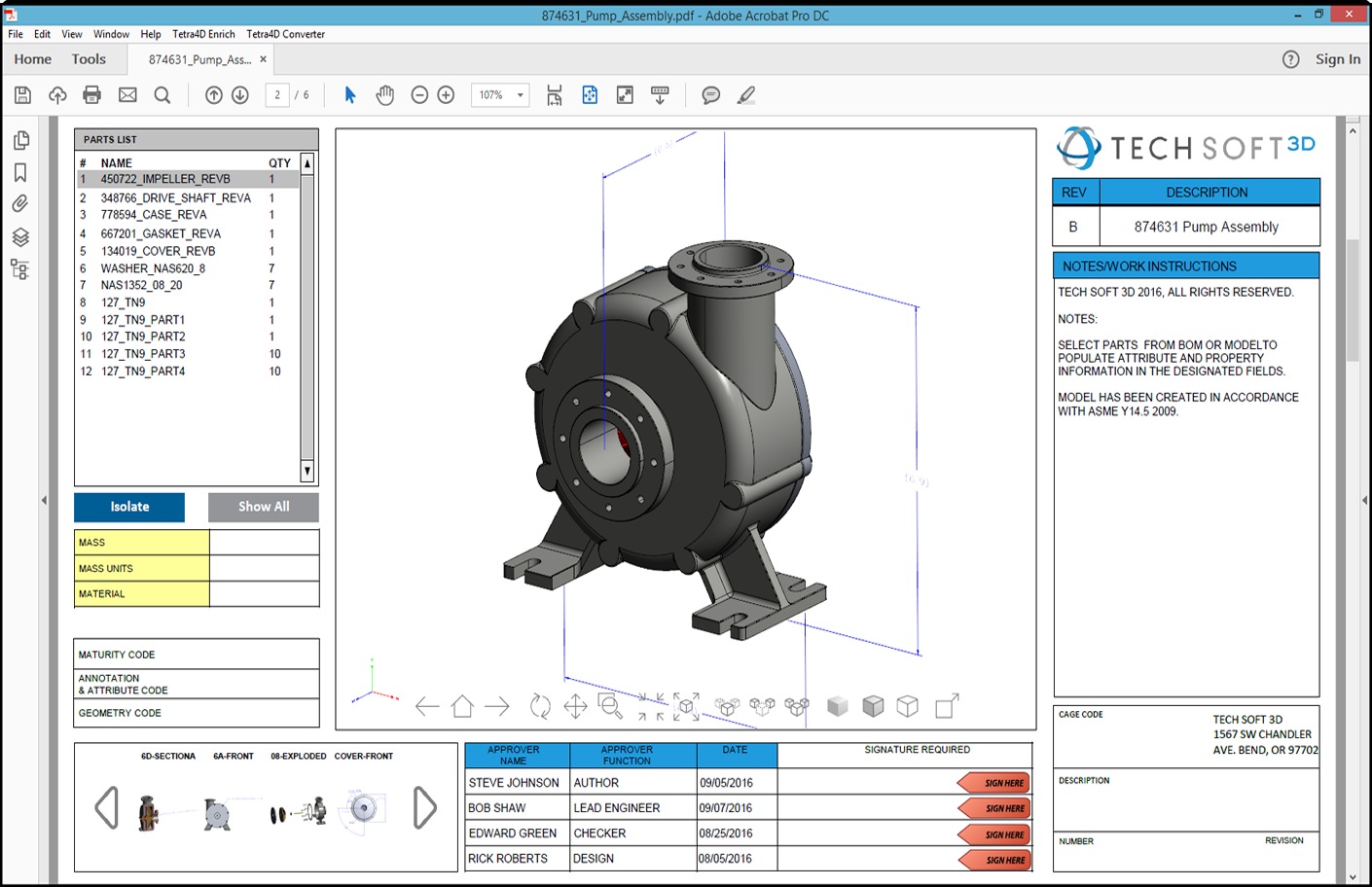Expand the right tools pane arrow

[1364, 501]
